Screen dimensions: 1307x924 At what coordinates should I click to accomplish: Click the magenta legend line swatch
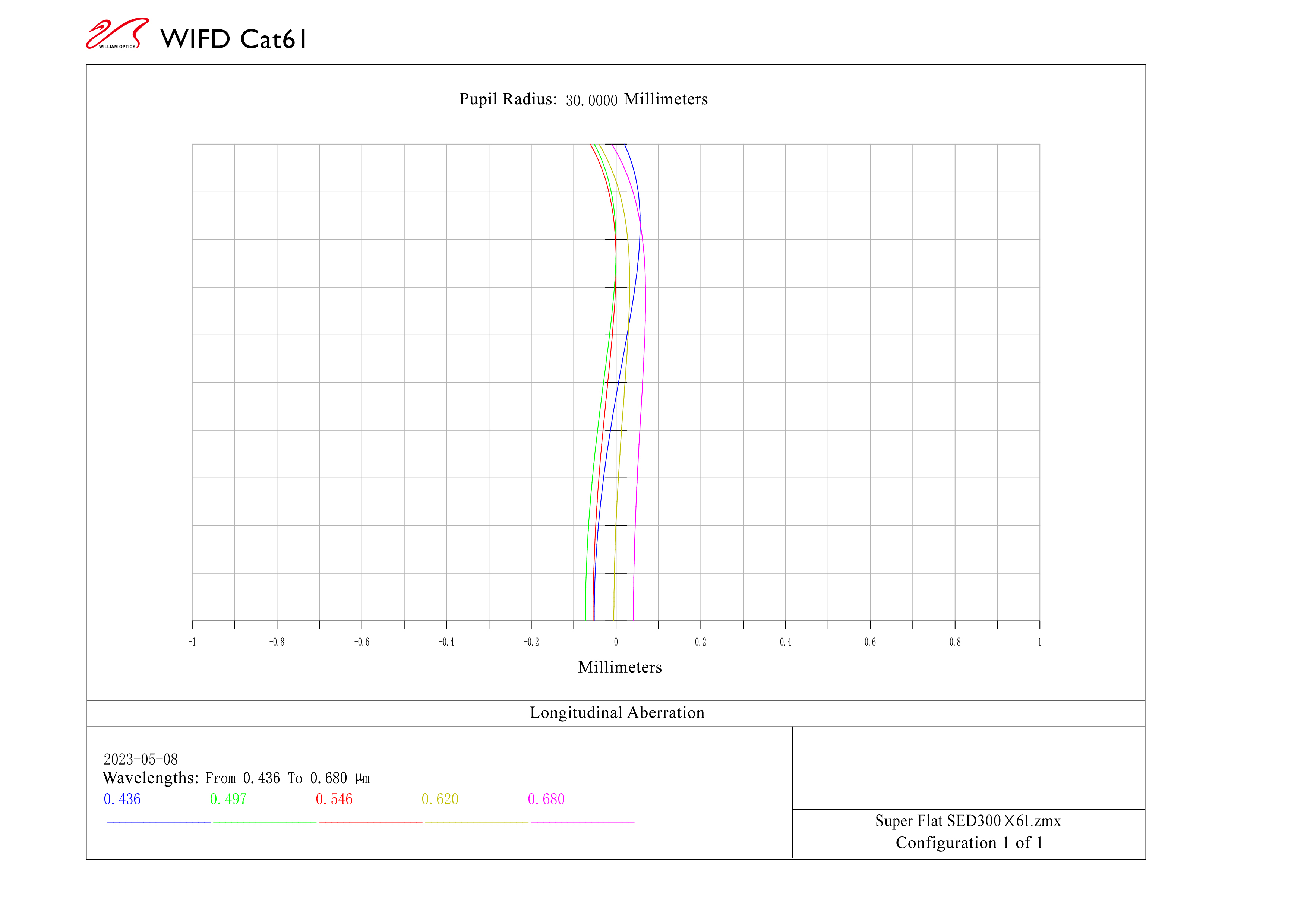tap(583, 823)
